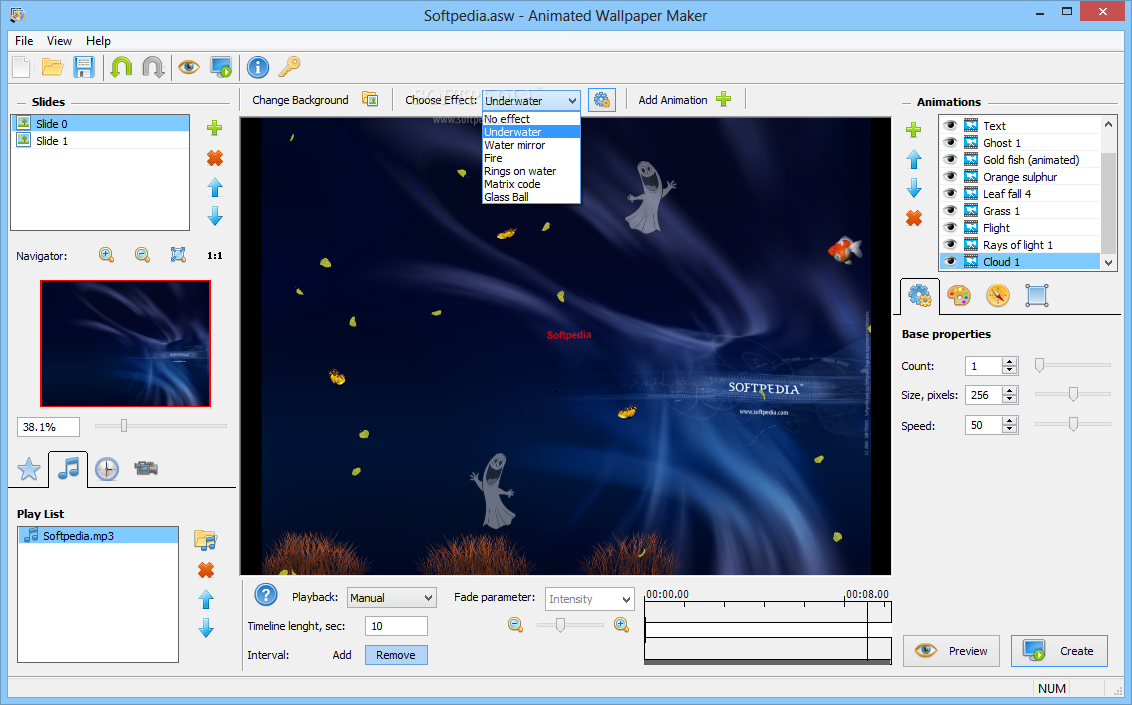Select the transform/bounds tab in Animations panel
The image size is (1132, 705).
[x=1036, y=295]
